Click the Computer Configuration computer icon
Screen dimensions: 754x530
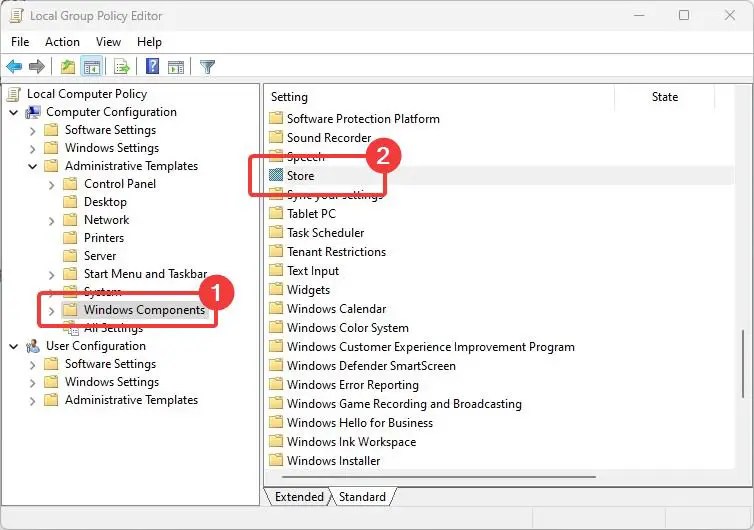(33, 112)
